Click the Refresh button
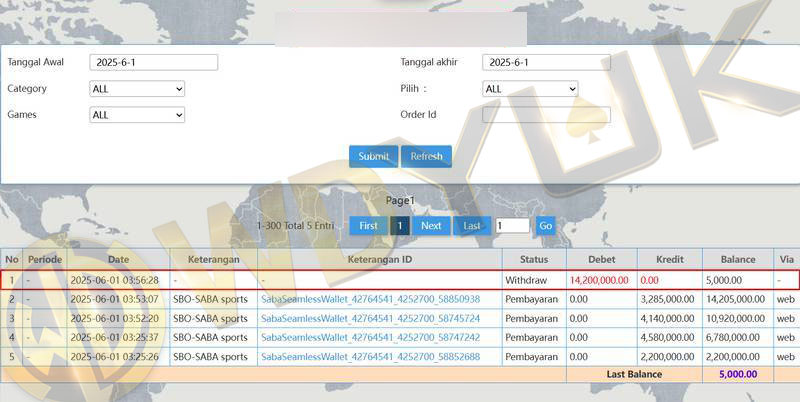800x402 pixels. [427, 157]
